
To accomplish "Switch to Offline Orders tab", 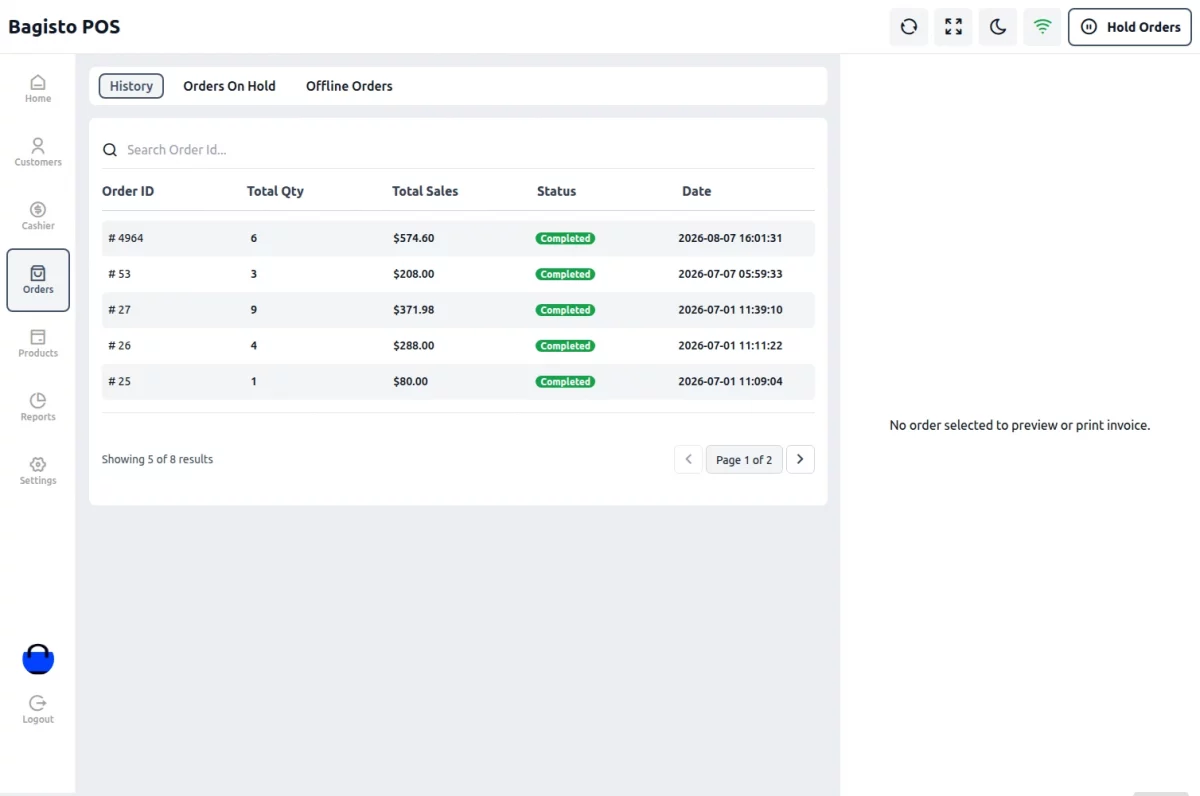I will pos(349,86).
